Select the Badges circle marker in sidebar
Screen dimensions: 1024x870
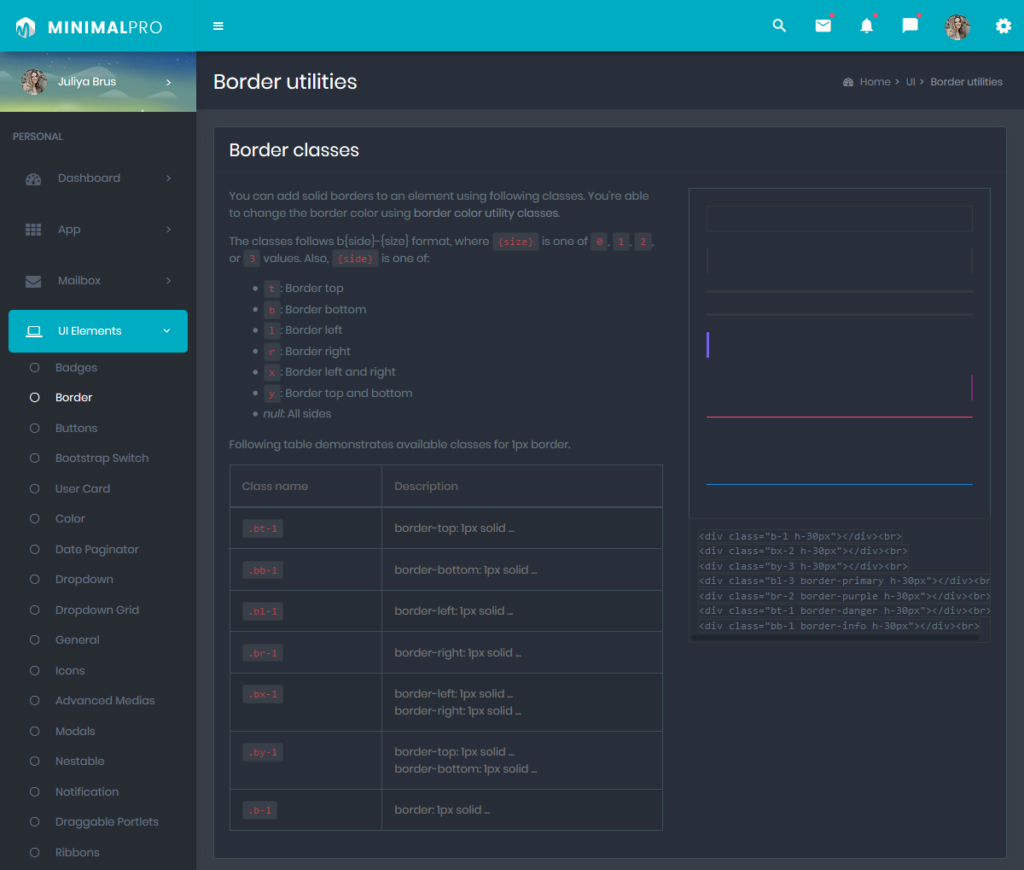pos(35,367)
